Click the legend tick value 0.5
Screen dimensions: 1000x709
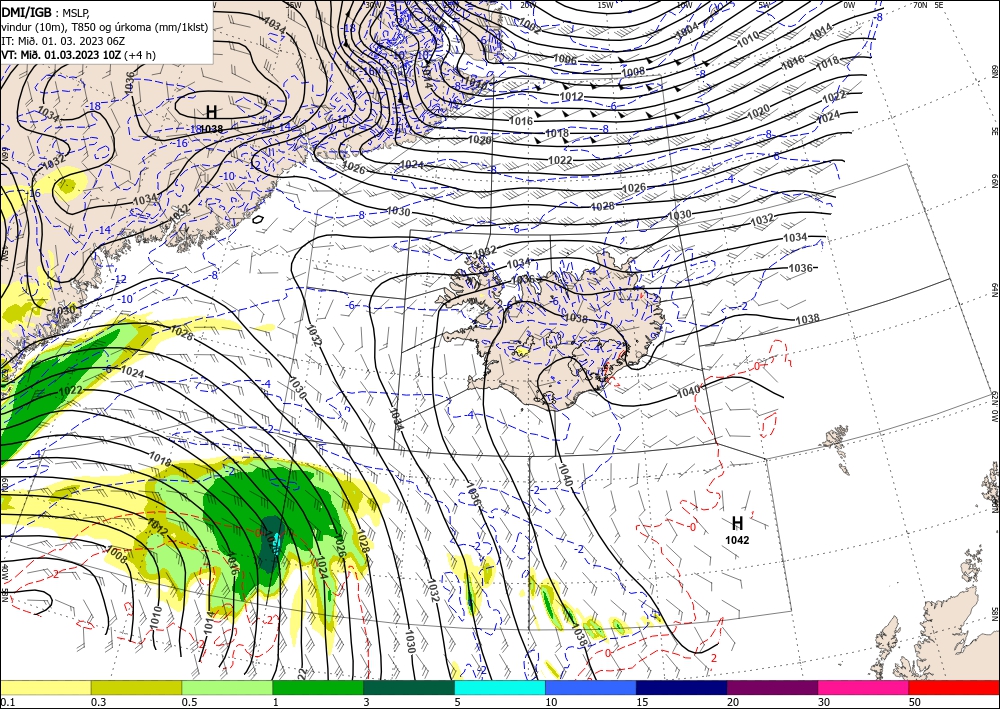188,702
